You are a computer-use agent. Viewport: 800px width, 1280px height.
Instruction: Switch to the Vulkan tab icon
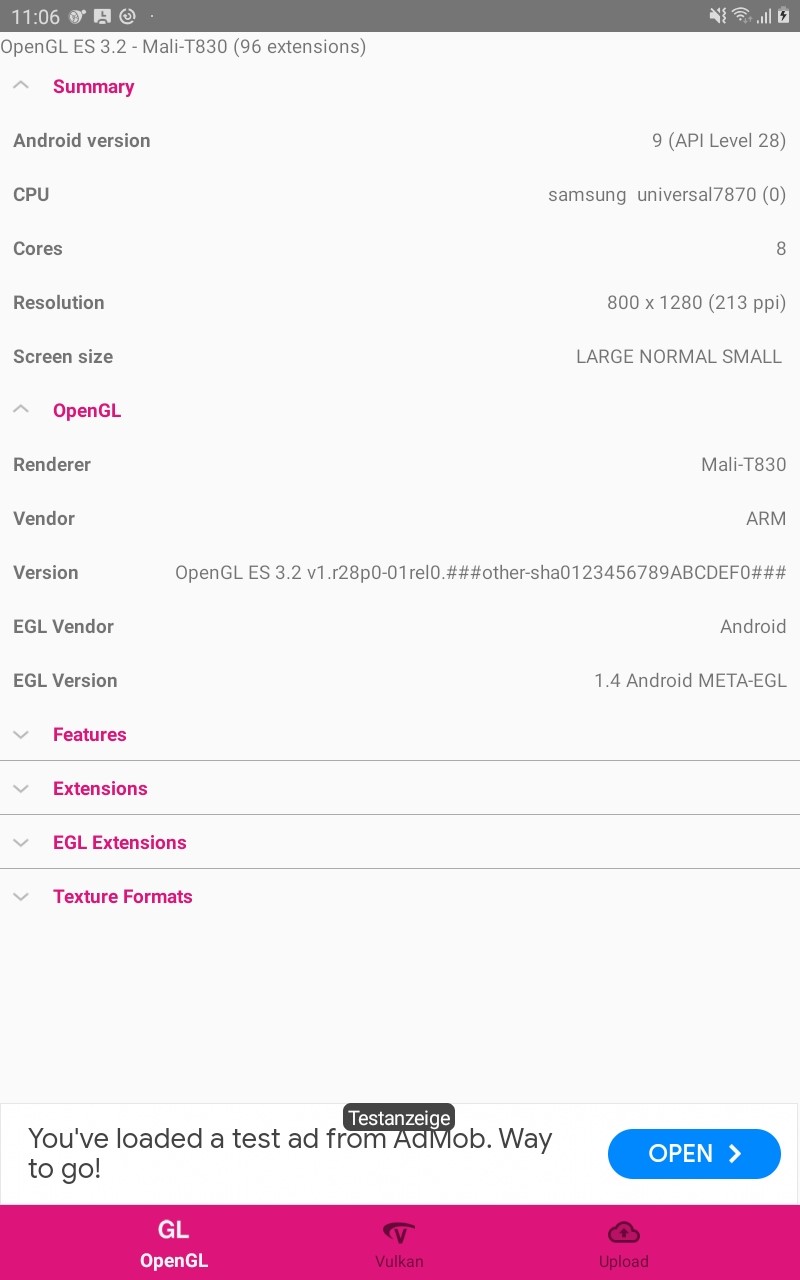tap(399, 1232)
